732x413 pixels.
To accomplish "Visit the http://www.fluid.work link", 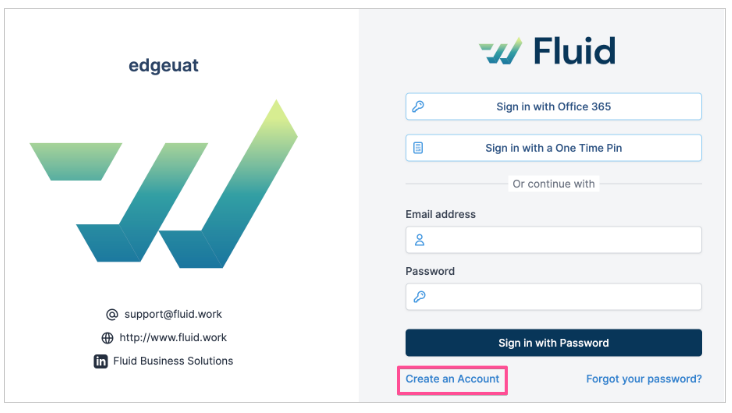I will click(173, 337).
